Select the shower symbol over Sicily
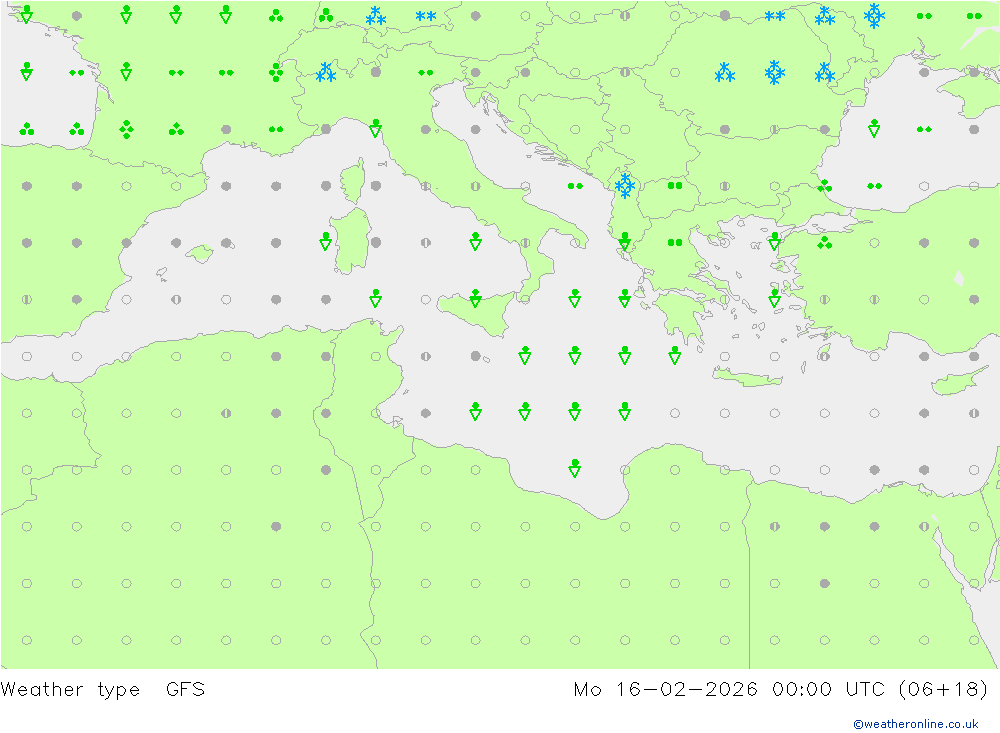 (x=475, y=298)
